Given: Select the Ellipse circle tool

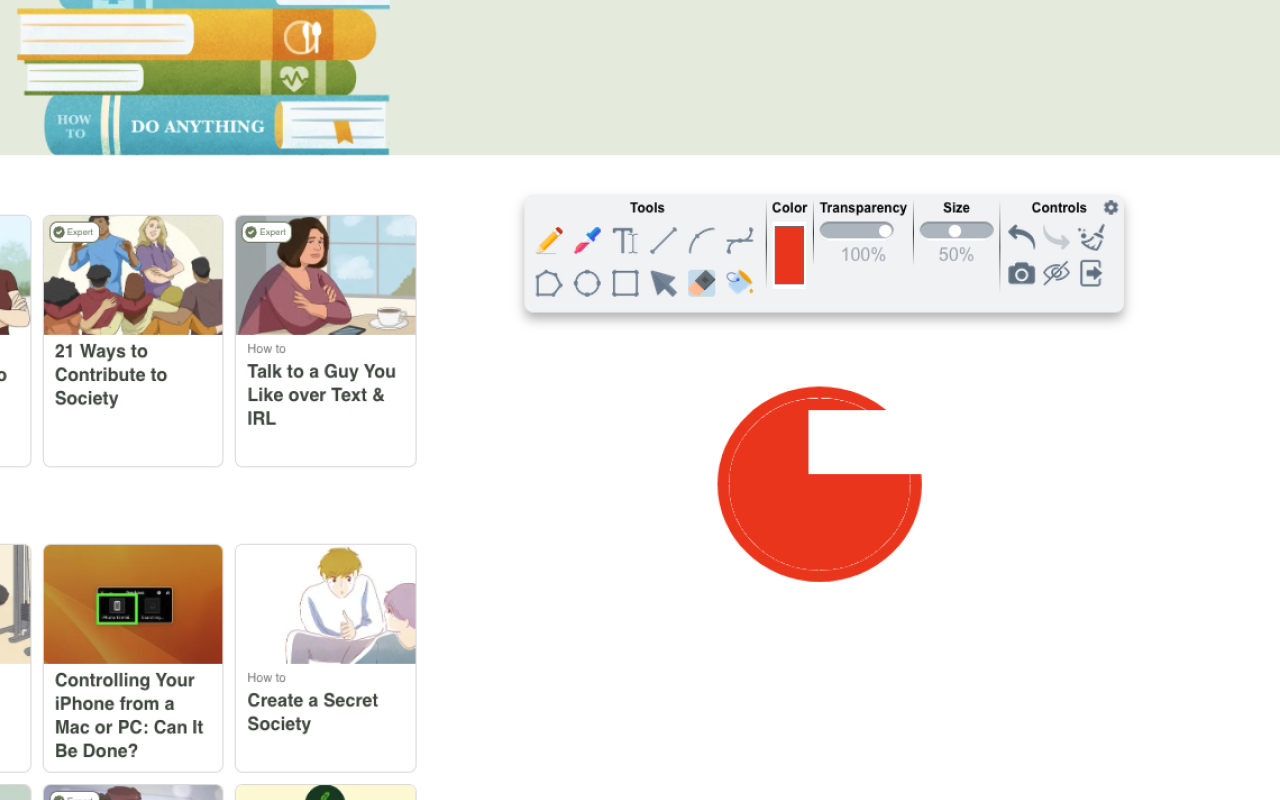Looking at the screenshot, I should (587, 283).
